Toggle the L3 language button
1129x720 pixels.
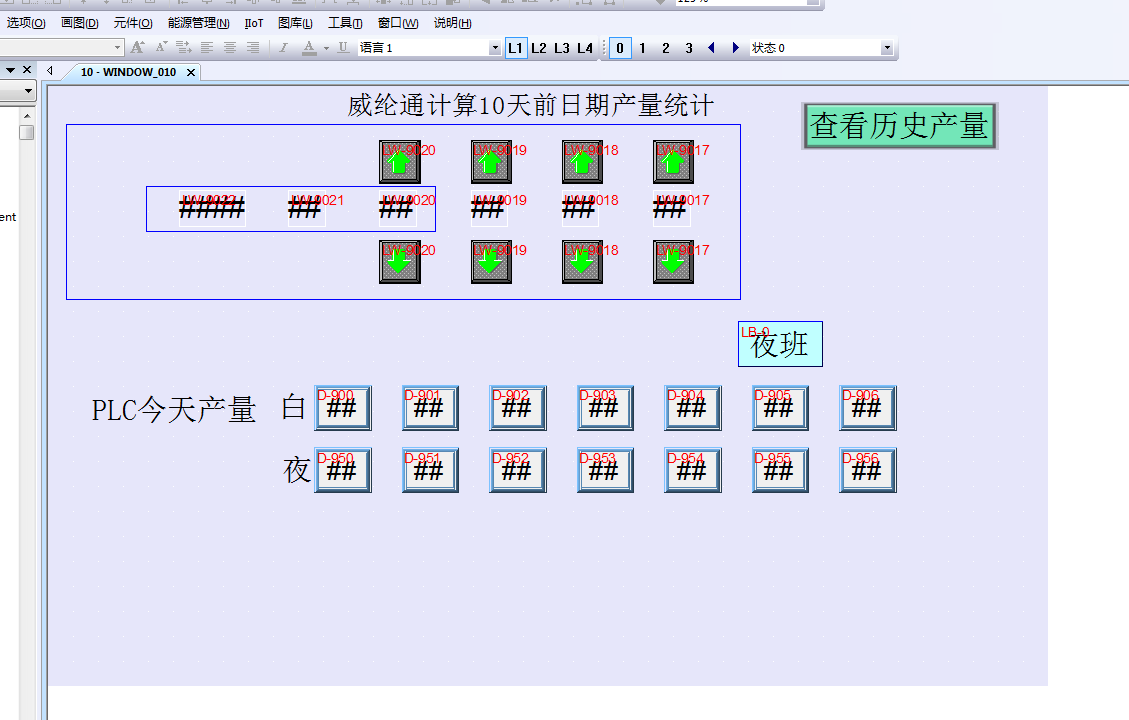[x=562, y=48]
